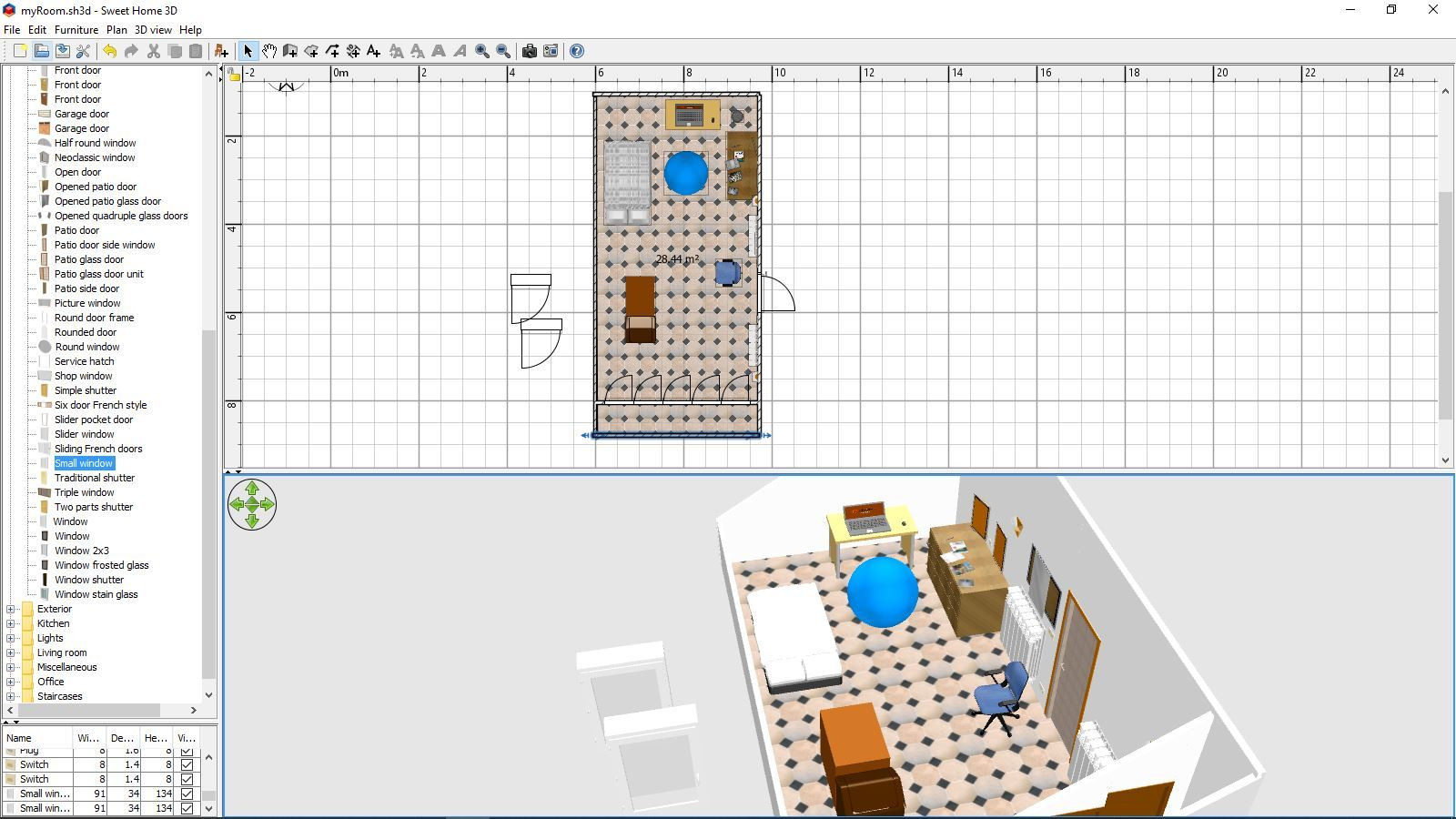This screenshot has width=1456, height=819.
Task: Select the Add text labels tool
Action: 374,51
